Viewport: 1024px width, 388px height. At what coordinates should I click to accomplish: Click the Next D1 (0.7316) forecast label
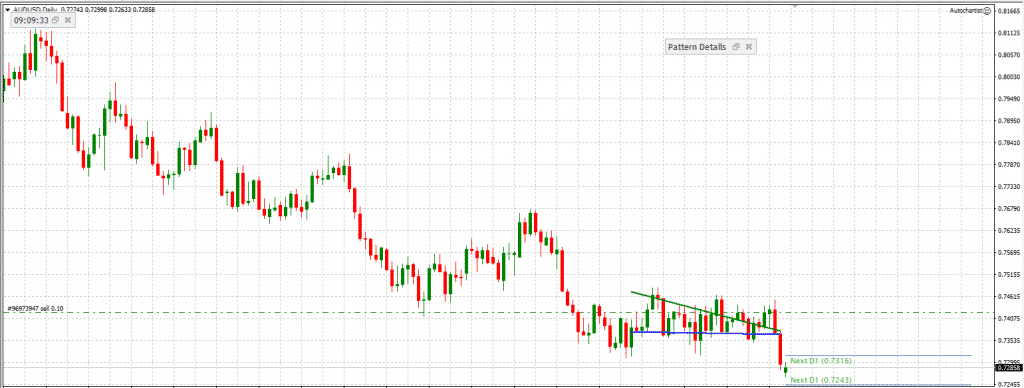tap(821, 361)
